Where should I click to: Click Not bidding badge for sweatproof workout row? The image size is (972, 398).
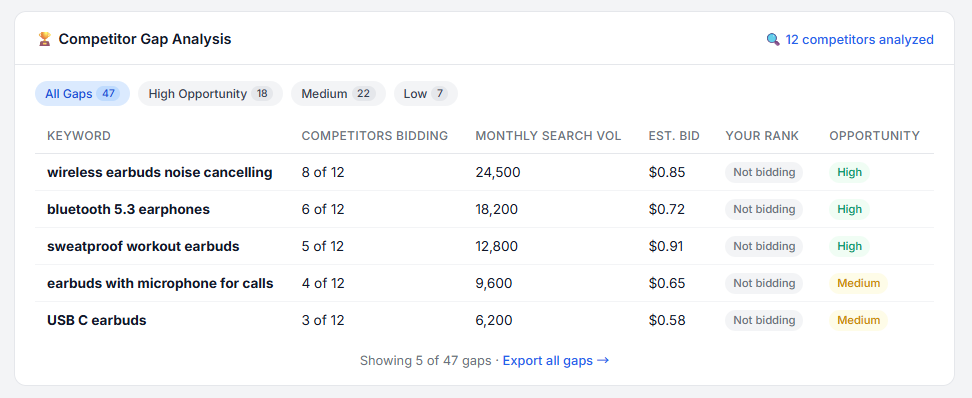click(x=764, y=246)
